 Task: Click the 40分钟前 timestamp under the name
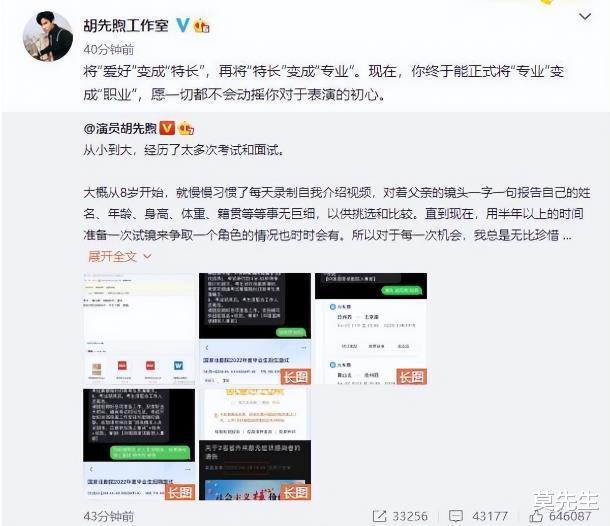[x=109, y=50]
